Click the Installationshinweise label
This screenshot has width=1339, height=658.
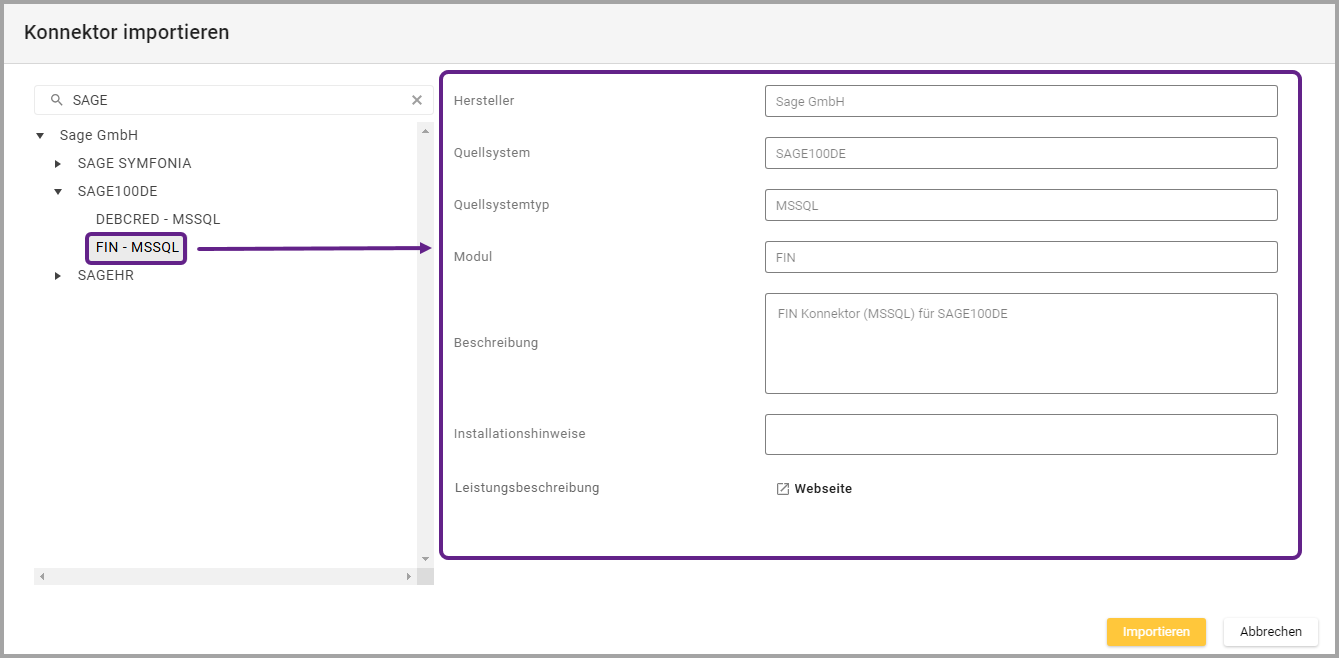tap(520, 434)
